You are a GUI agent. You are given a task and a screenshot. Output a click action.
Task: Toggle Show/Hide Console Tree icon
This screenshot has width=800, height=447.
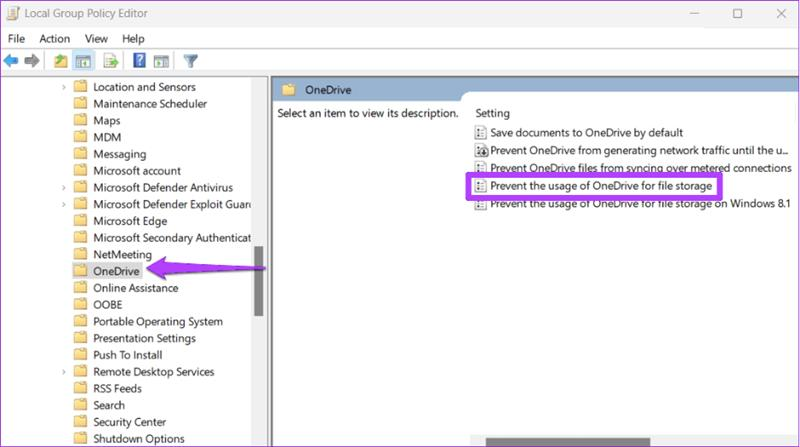[83, 61]
